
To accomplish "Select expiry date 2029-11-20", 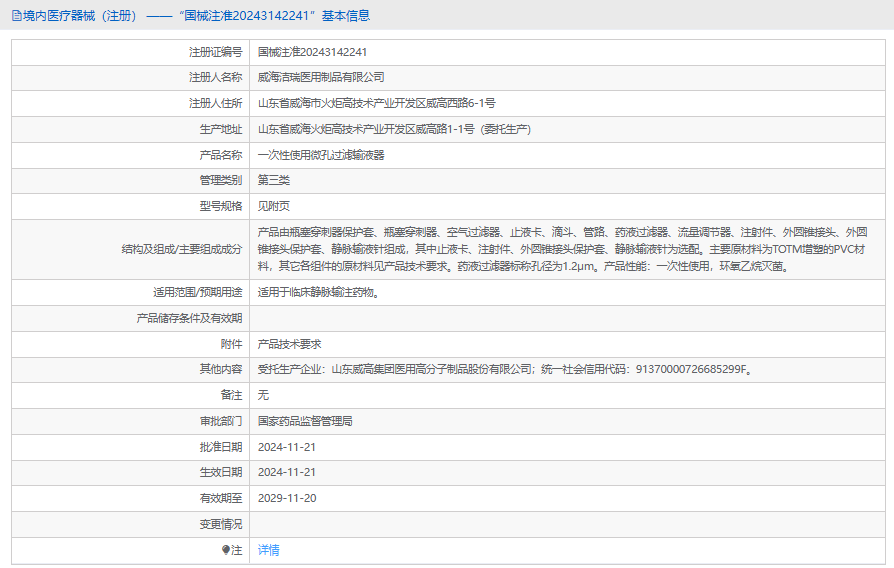I will [287, 498].
